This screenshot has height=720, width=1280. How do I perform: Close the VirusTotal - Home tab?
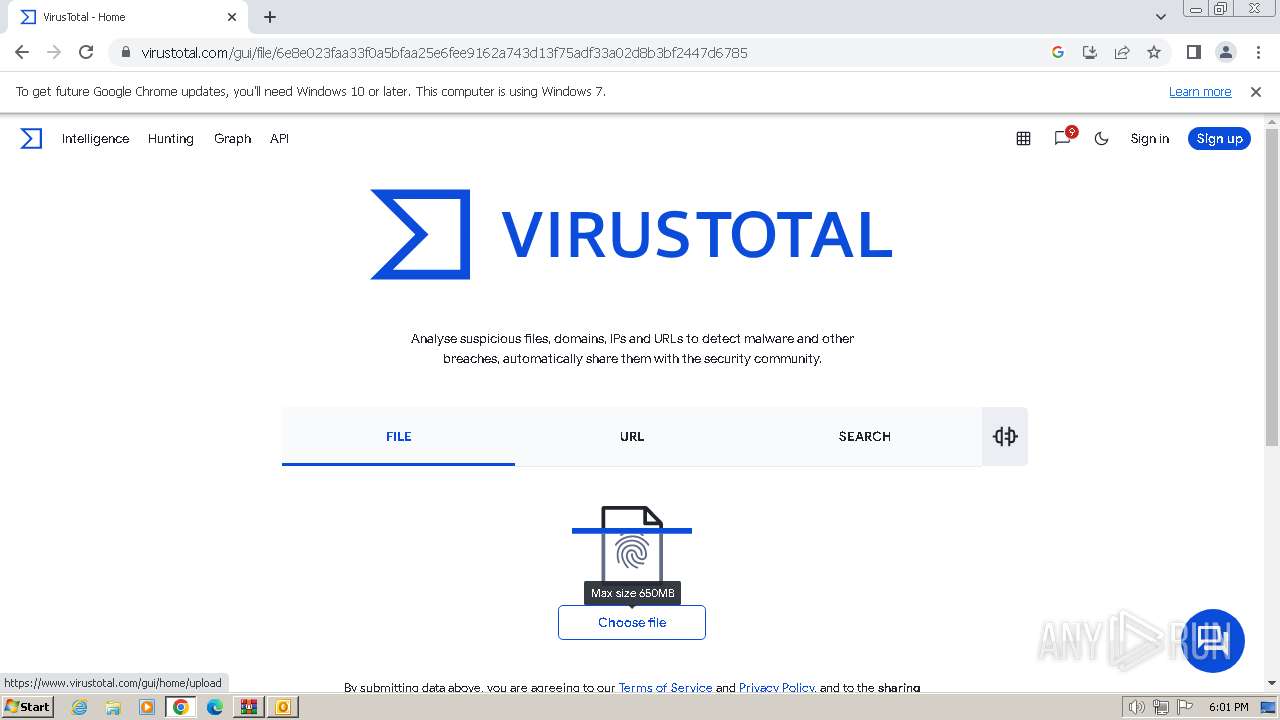coord(232,17)
